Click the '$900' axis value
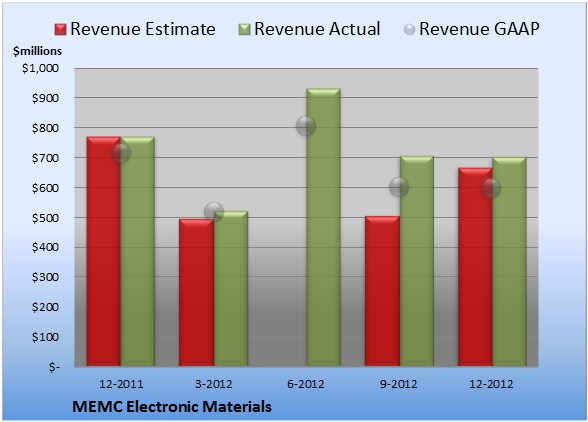Image resolution: width=588 pixels, height=422 pixels. pos(45,98)
